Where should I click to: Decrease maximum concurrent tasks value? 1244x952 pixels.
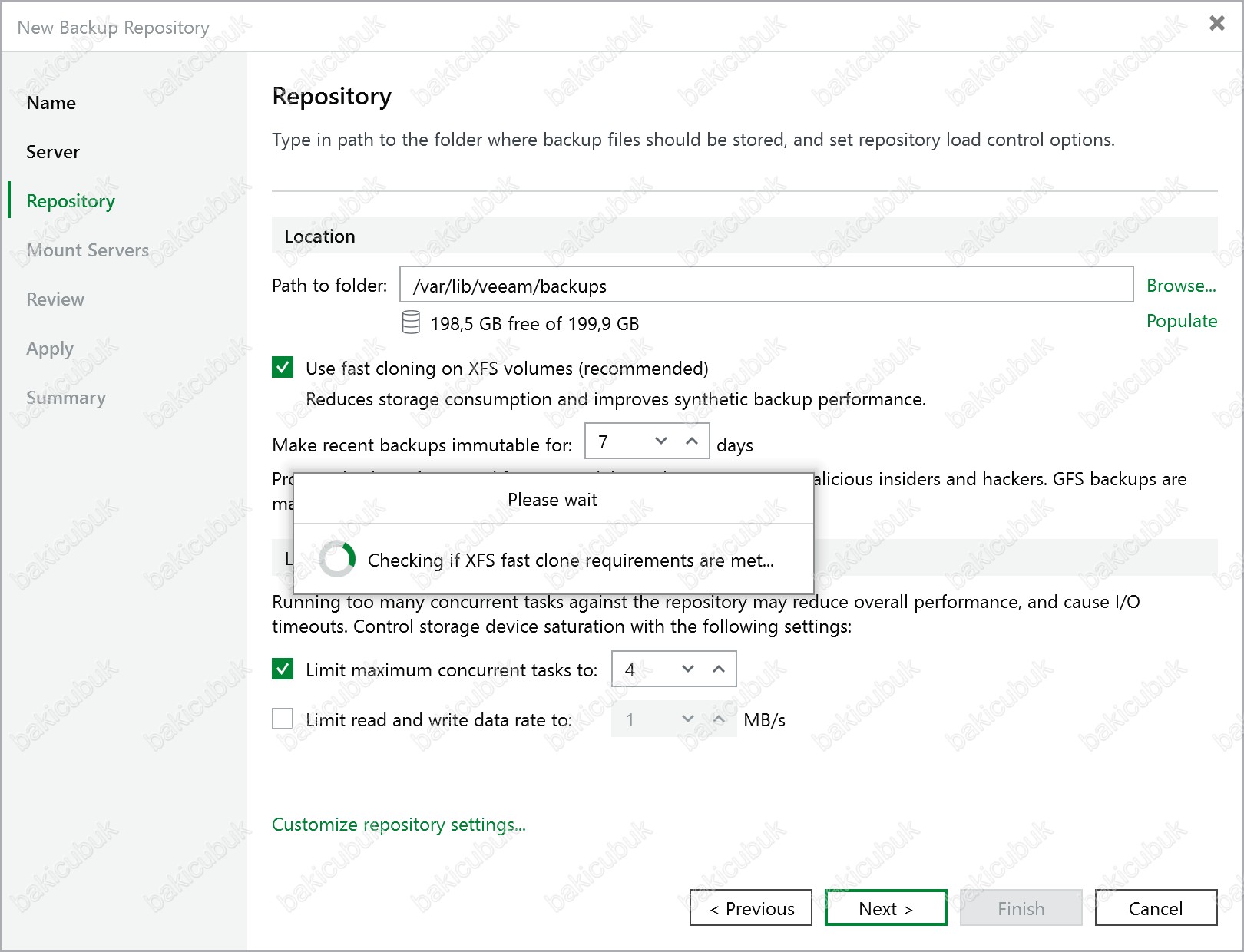(x=688, y=669)
